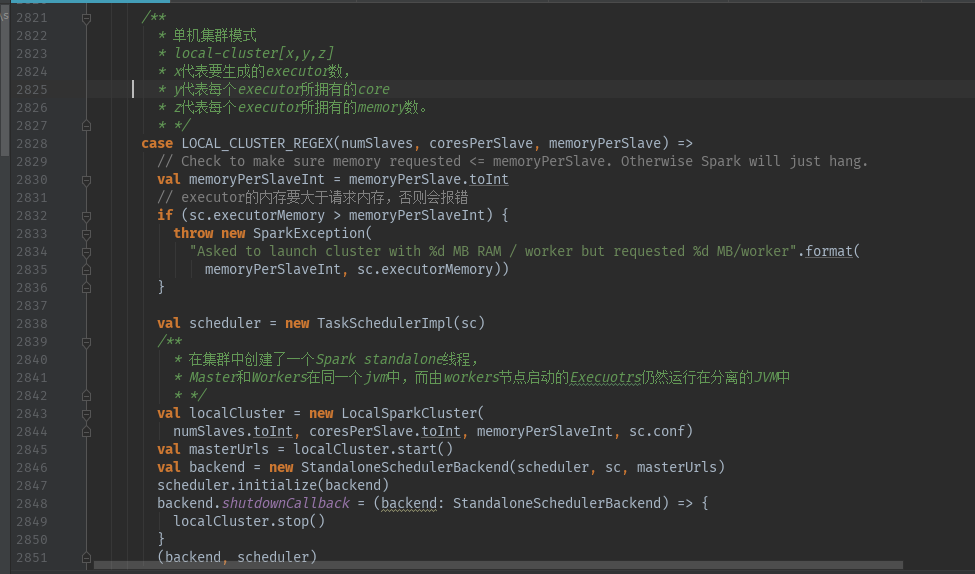Screen dimensions: 975x574
Task: Click coresPerSlave parameter on line 2828
Action: [x=481, y=144]
